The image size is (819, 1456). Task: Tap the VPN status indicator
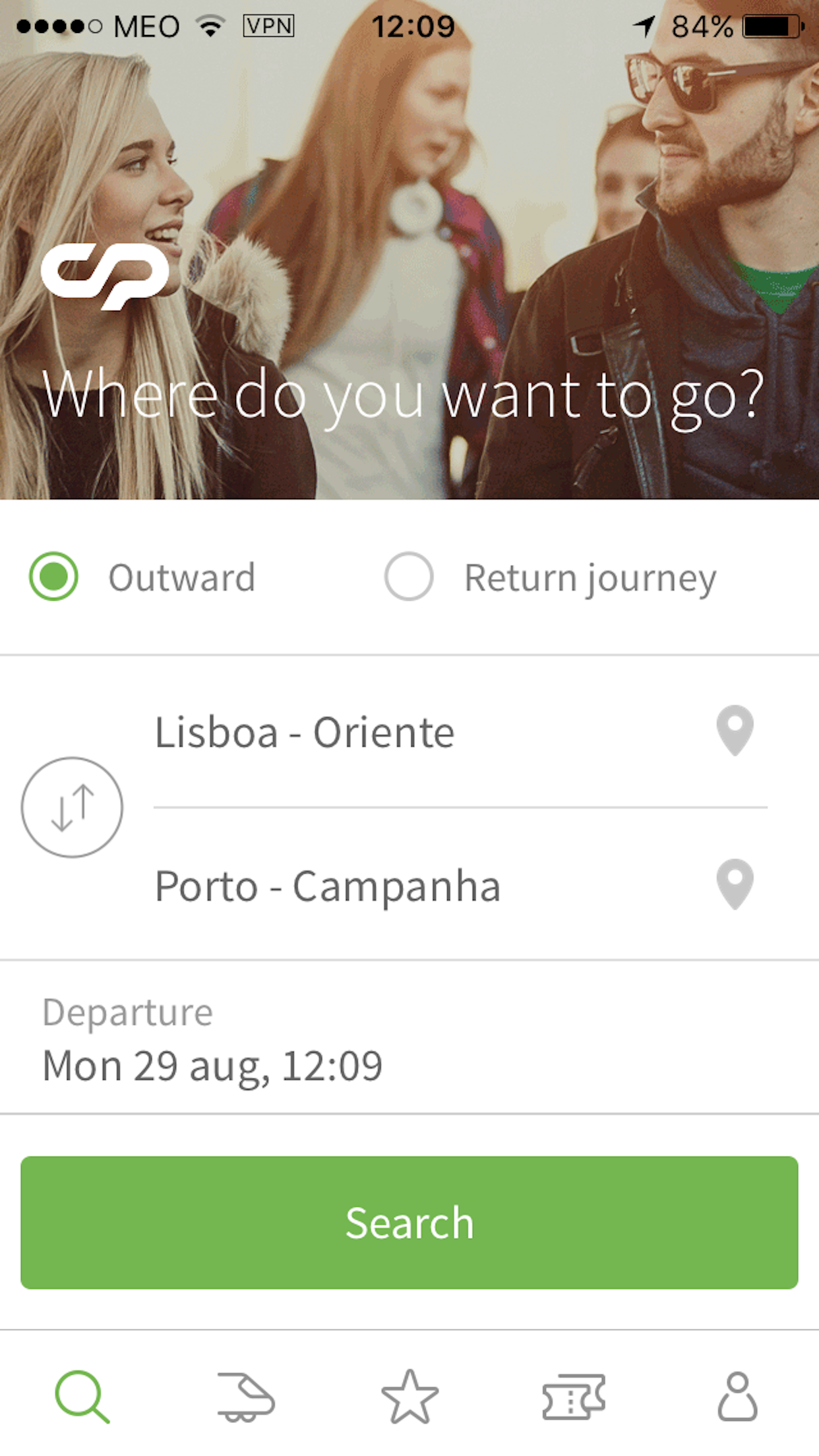pyautogui.click(x=268, y=26)
